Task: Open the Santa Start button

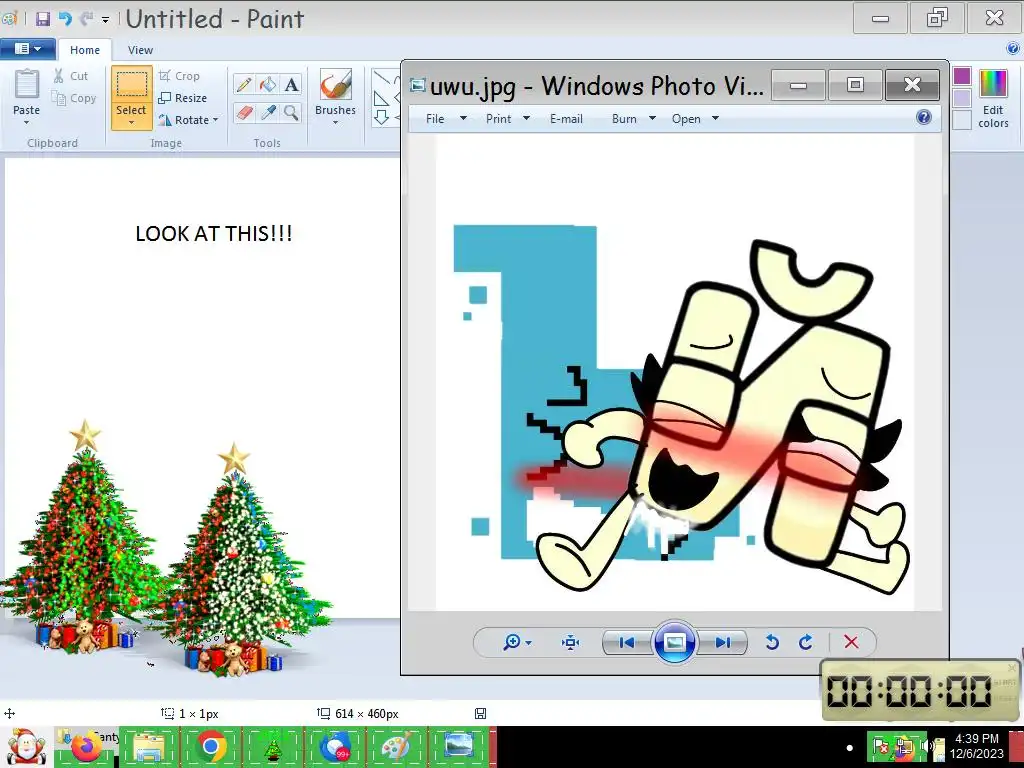Action: click(25, 747)
